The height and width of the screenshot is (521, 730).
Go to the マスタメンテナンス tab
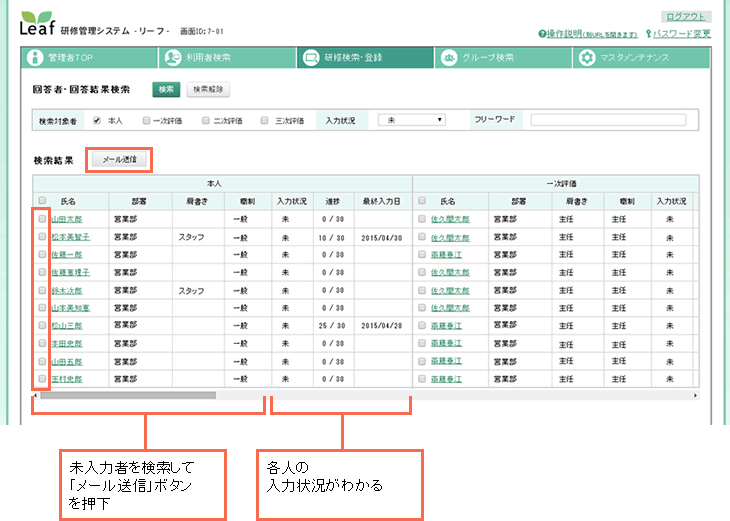641,58
